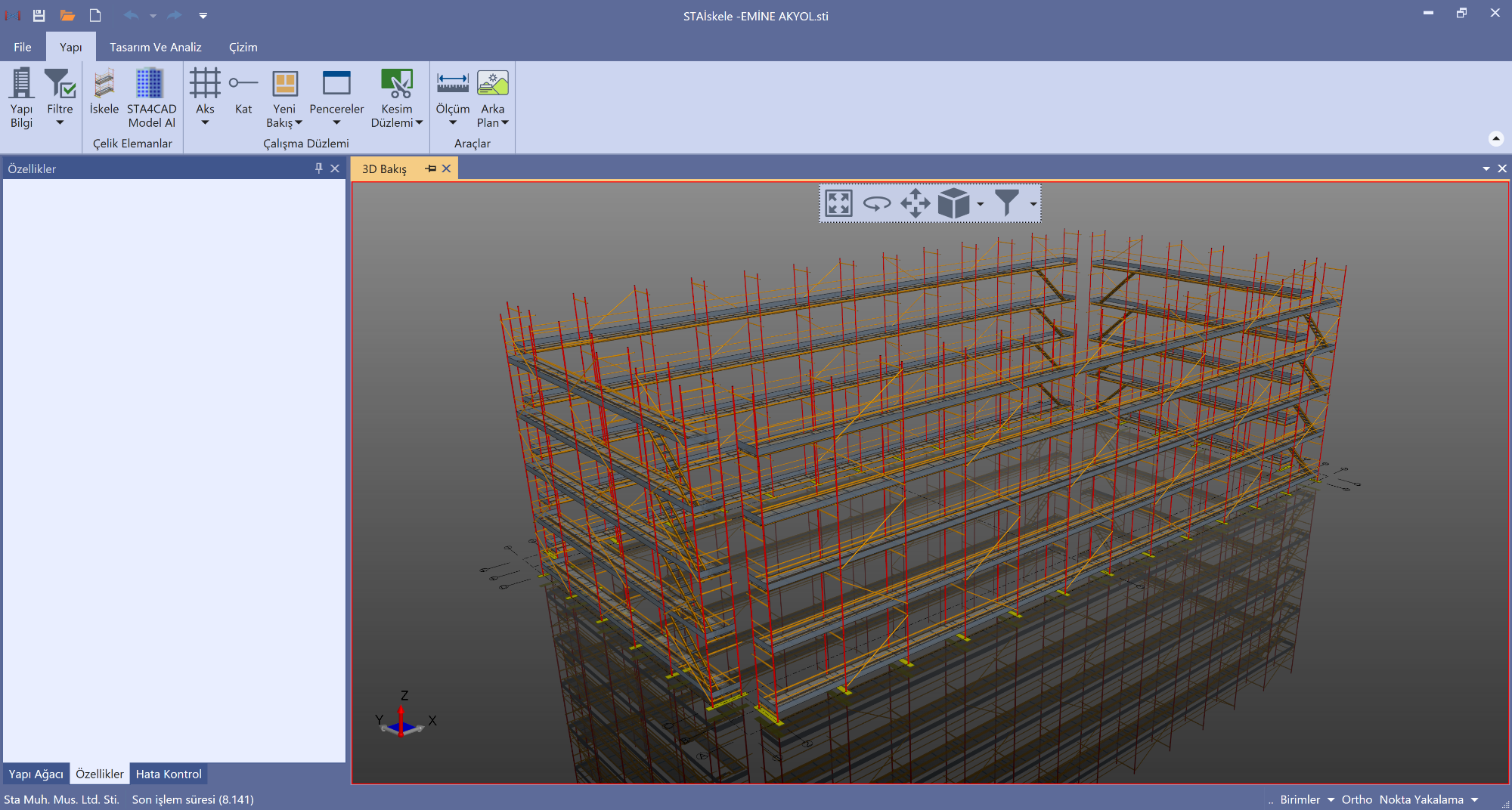Toggle Ortho mode in status bar
Viewport: 1512px width, 810px height.
[x=1356, y=799]
